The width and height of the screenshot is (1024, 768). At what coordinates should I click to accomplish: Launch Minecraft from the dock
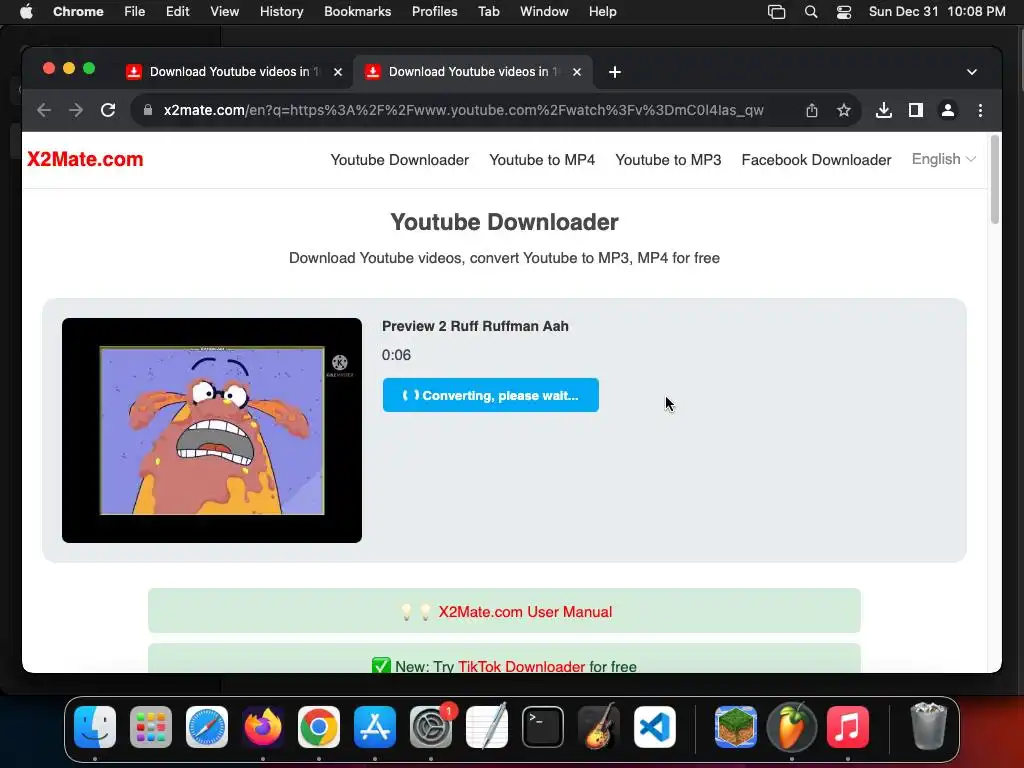[x=735, y=727]
